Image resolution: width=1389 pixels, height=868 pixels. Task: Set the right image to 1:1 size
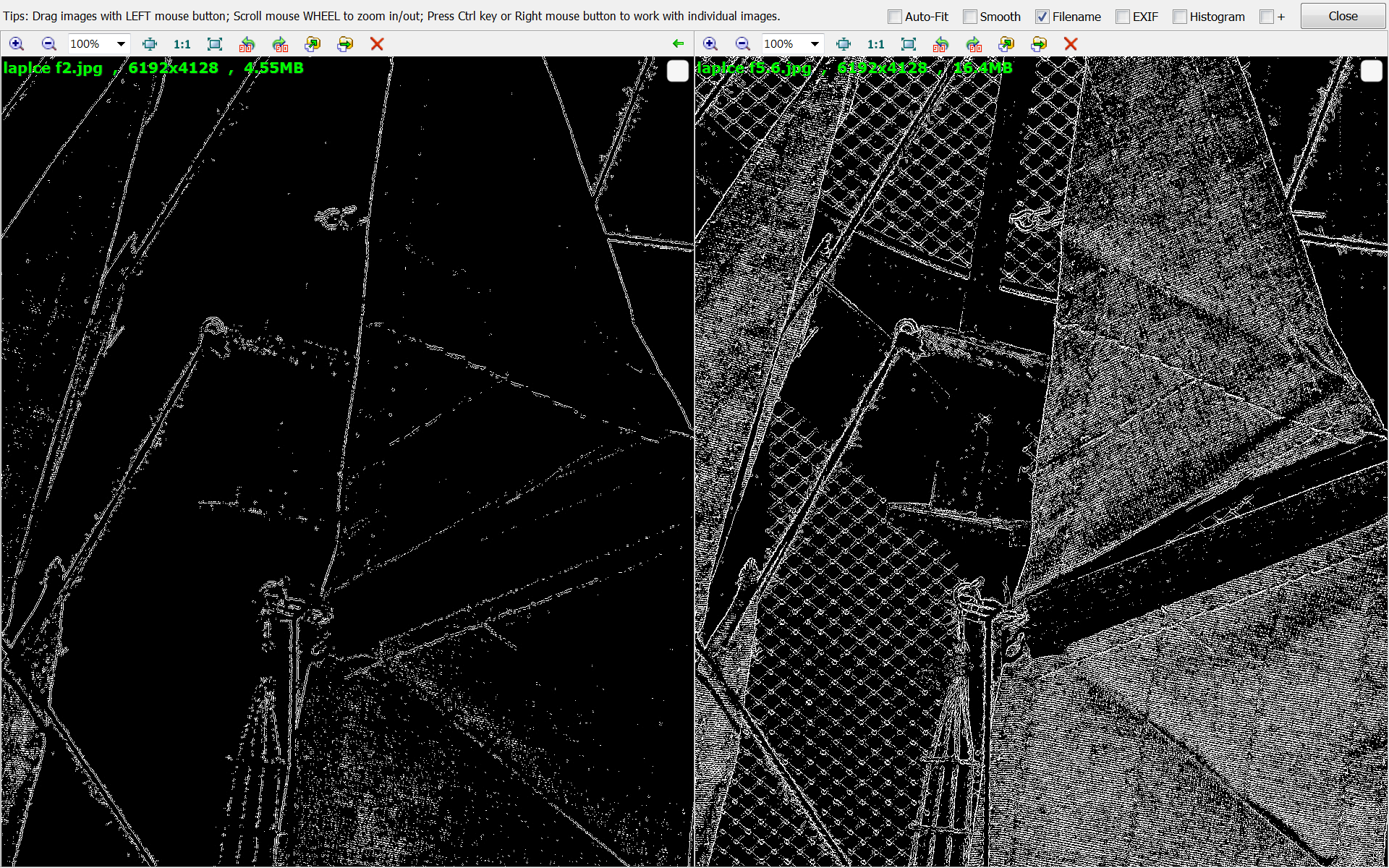(876, 44)
